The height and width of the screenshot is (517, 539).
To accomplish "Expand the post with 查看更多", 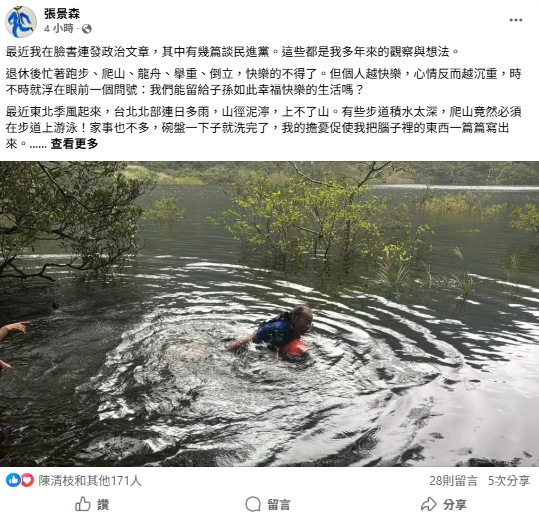I will (x=74, y=144).
